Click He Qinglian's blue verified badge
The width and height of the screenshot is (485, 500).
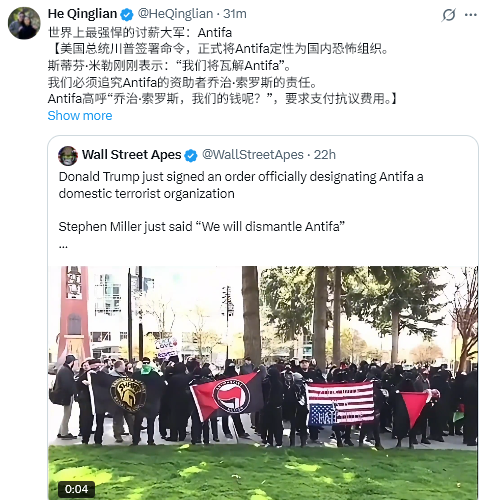click(x=127, y=14)
